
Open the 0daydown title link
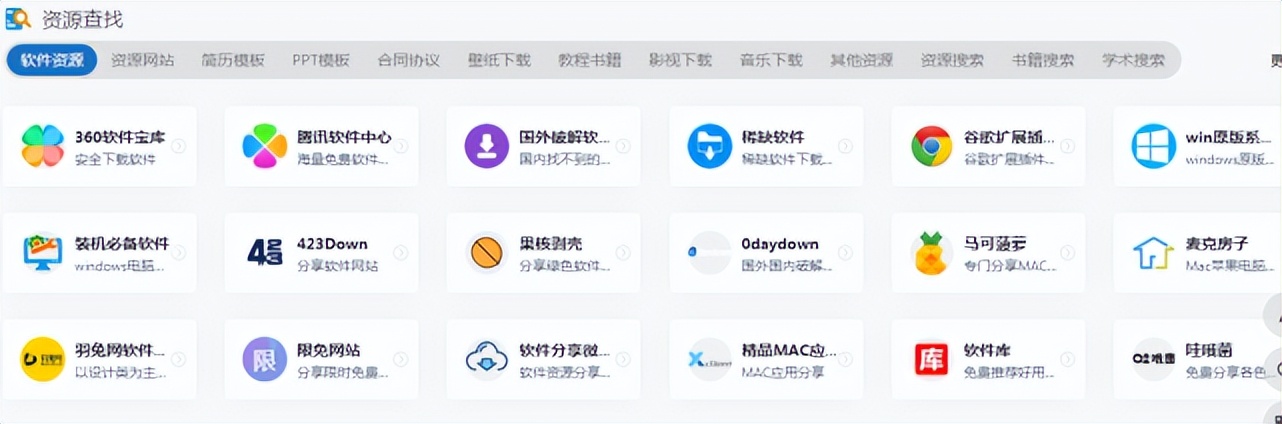(780, 244)
